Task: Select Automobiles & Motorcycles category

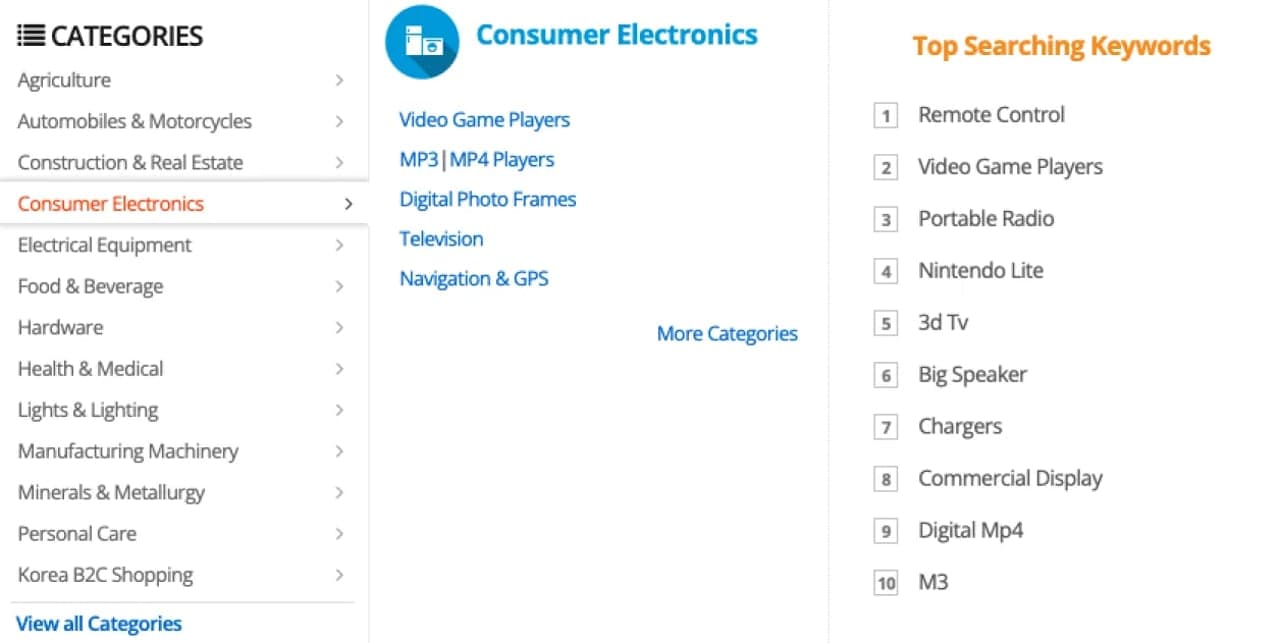Action: click(135, 121)
